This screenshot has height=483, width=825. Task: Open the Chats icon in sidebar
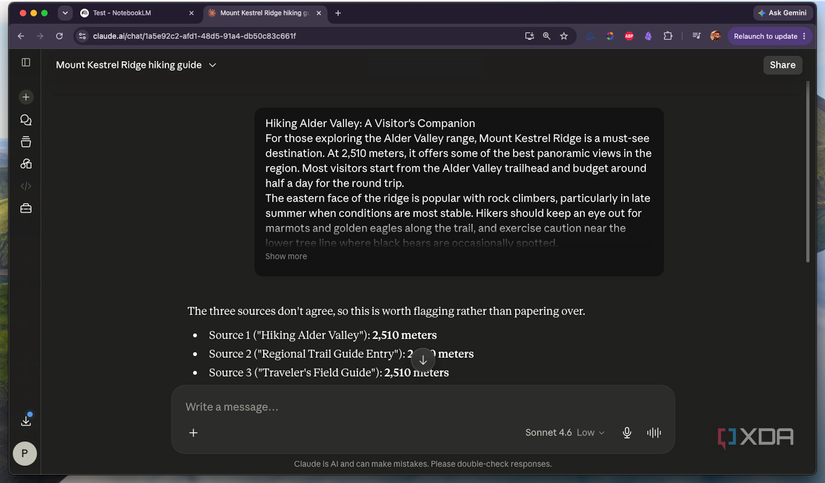[26, 120]
